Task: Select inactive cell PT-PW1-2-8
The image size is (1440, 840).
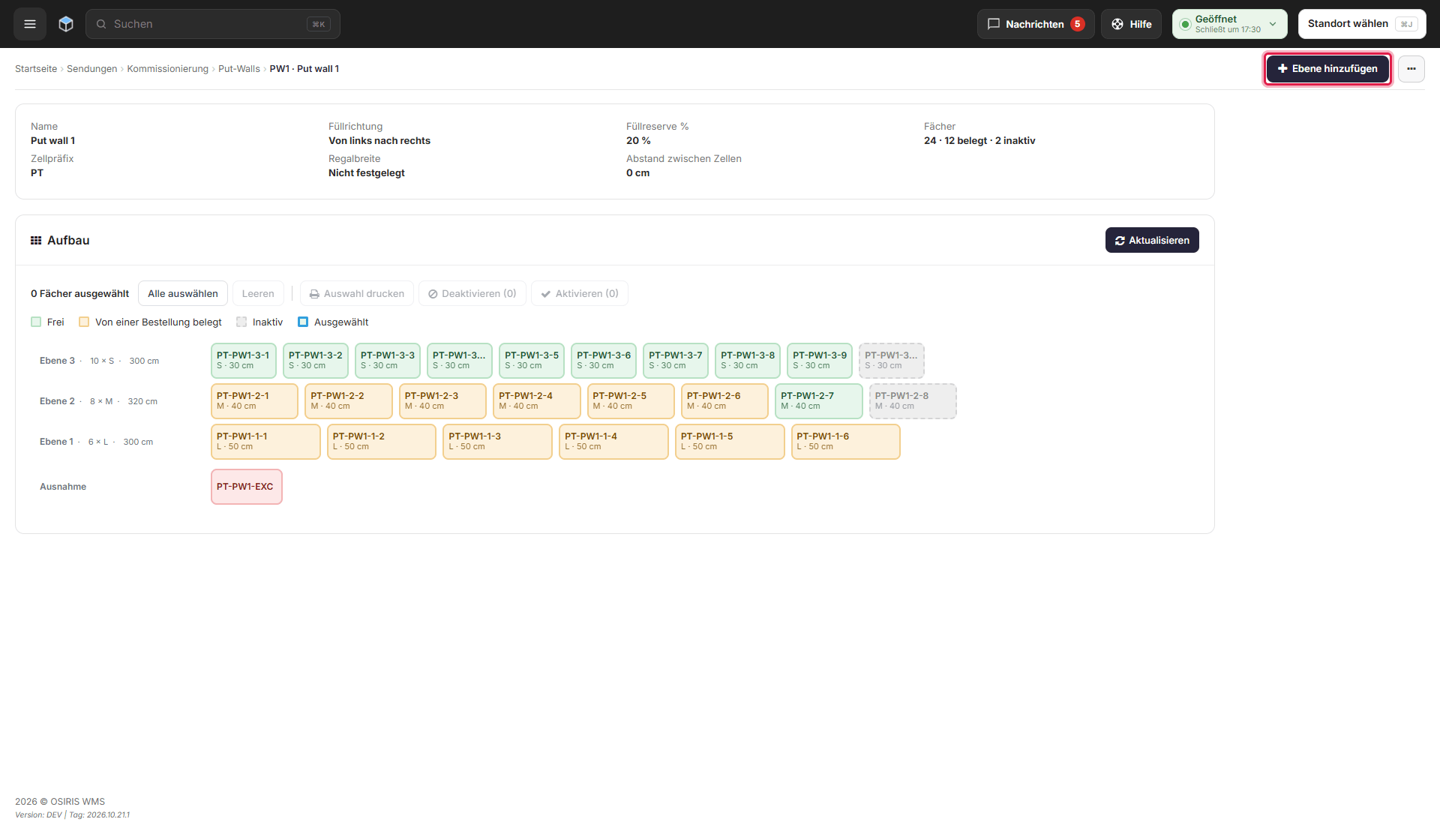Action: point(913,401)
